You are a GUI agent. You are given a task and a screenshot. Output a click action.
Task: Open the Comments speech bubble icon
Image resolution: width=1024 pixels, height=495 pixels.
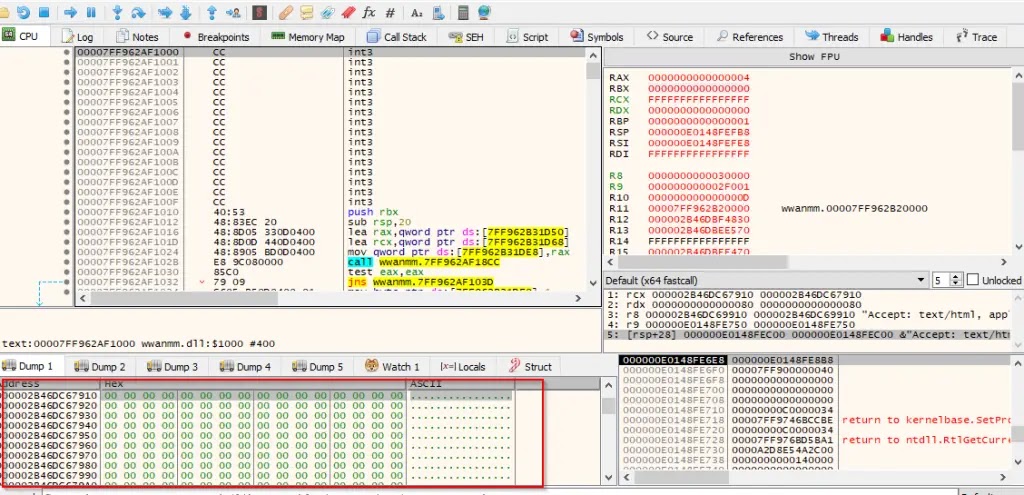306,12
